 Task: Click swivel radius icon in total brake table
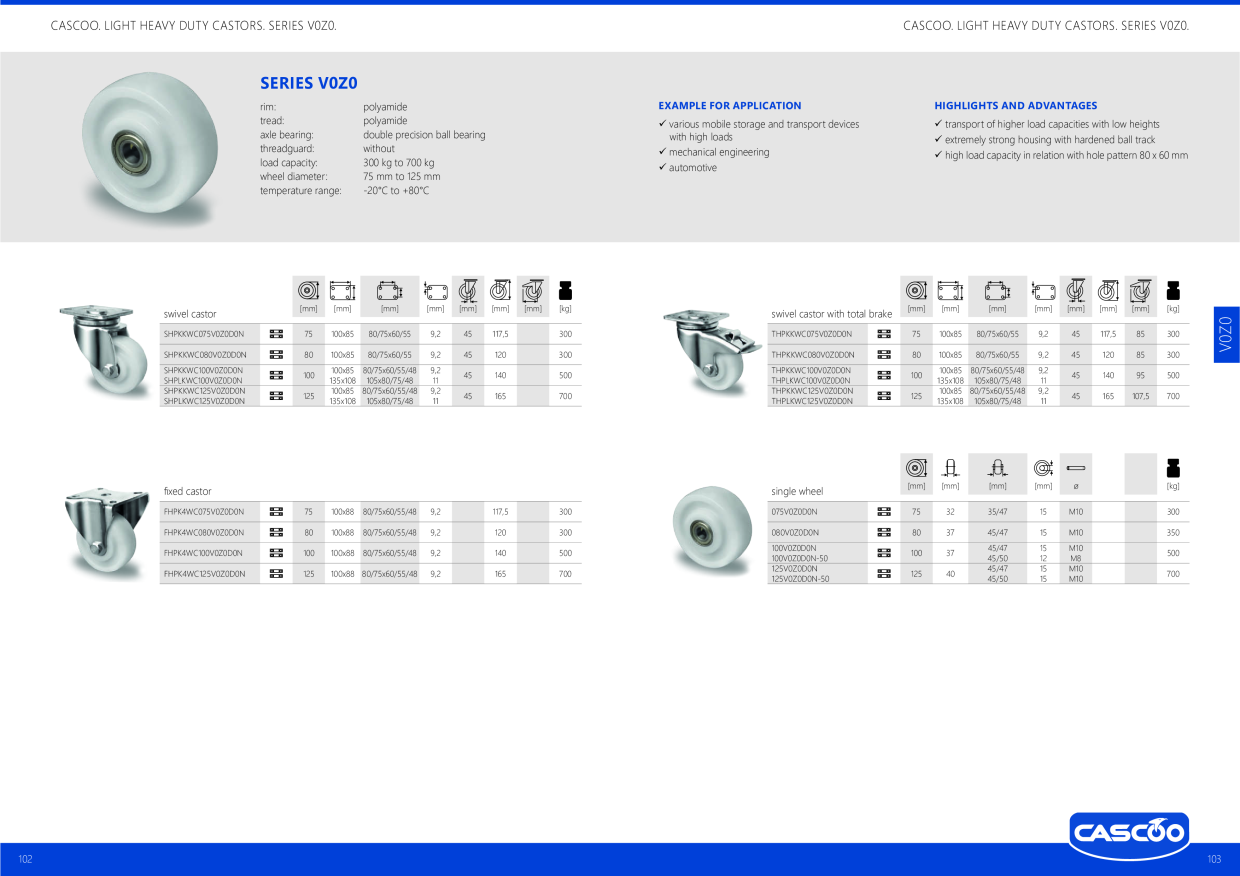pos(1141,290)
